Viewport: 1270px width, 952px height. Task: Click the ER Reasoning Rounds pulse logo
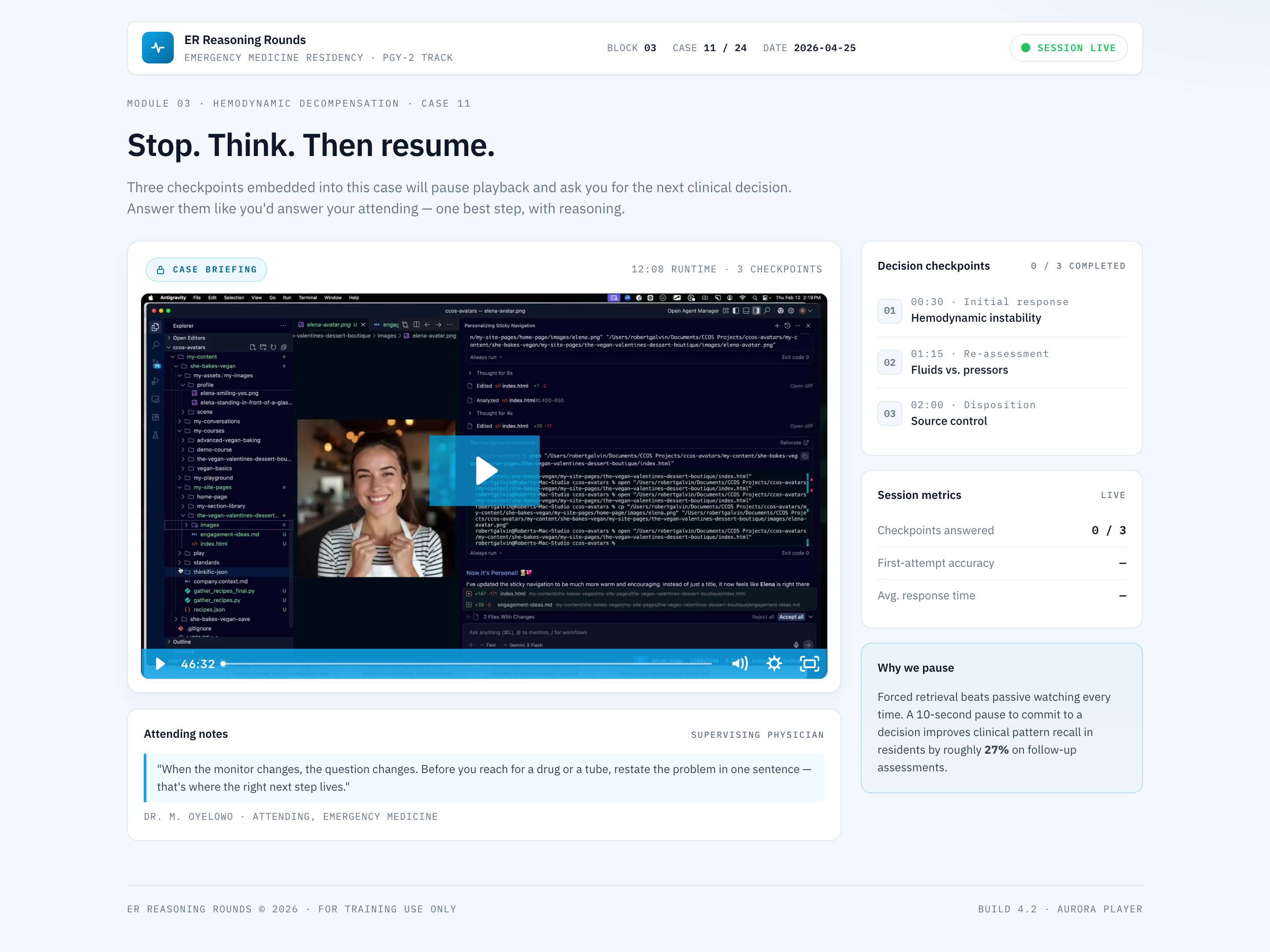pos(158,48)
